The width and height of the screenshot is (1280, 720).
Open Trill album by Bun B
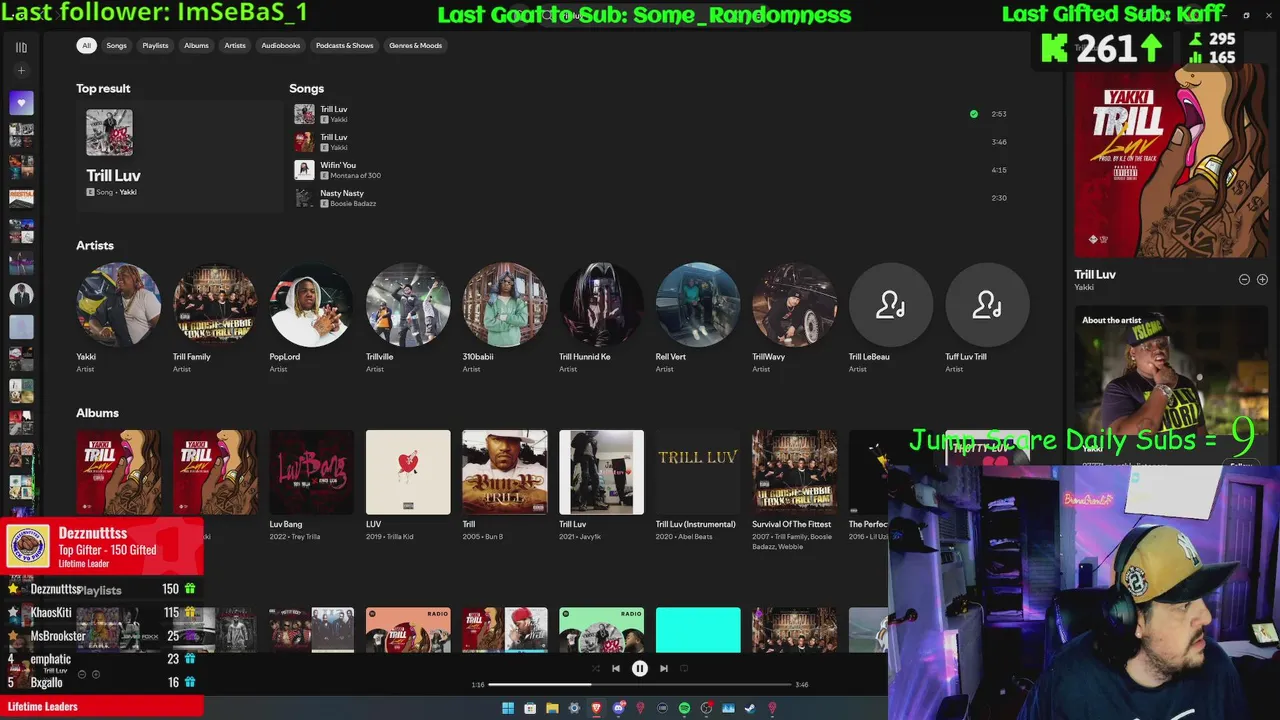[505, 472]
